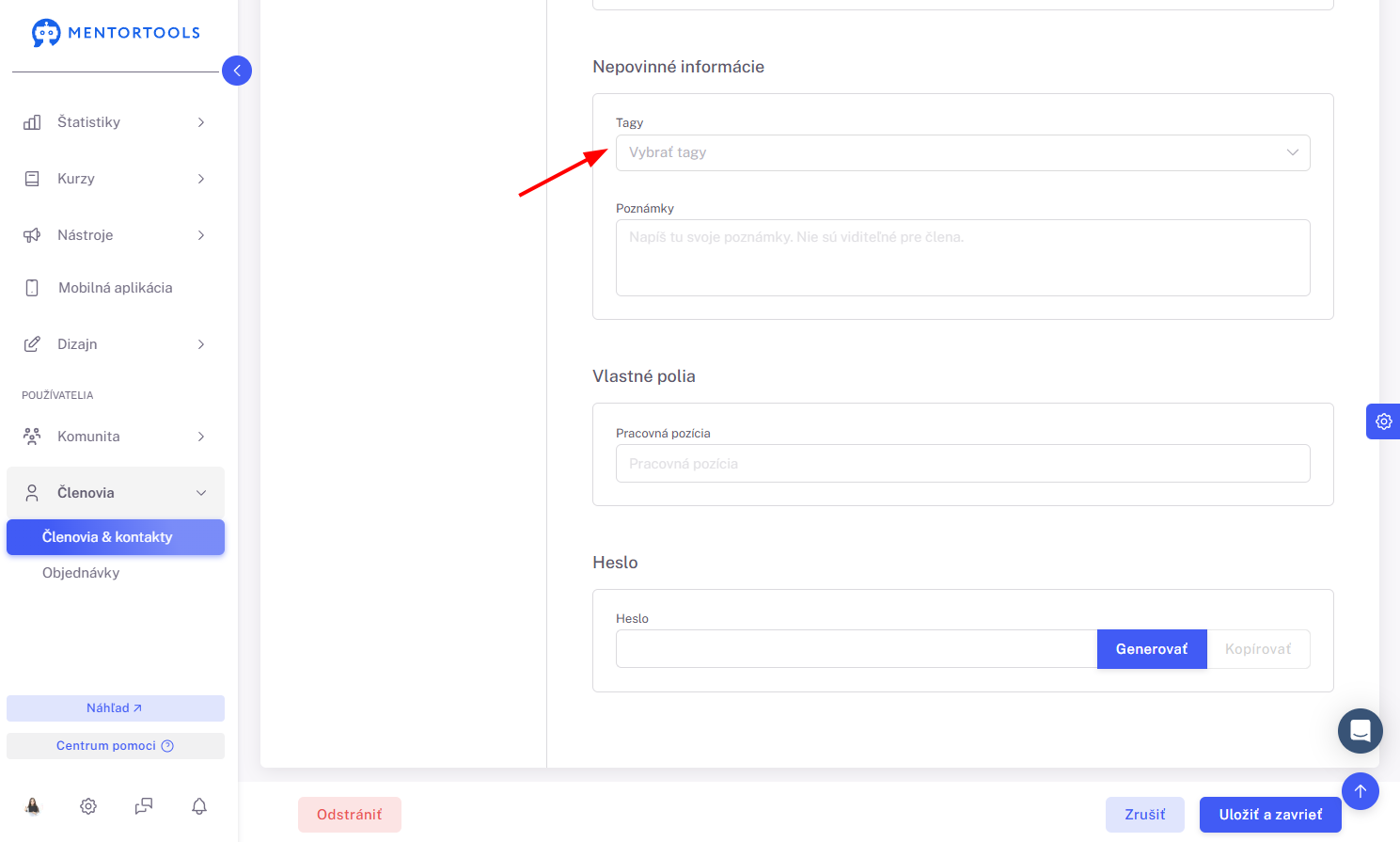Click the scroll-to-top arrow button

pos(1361,791)
